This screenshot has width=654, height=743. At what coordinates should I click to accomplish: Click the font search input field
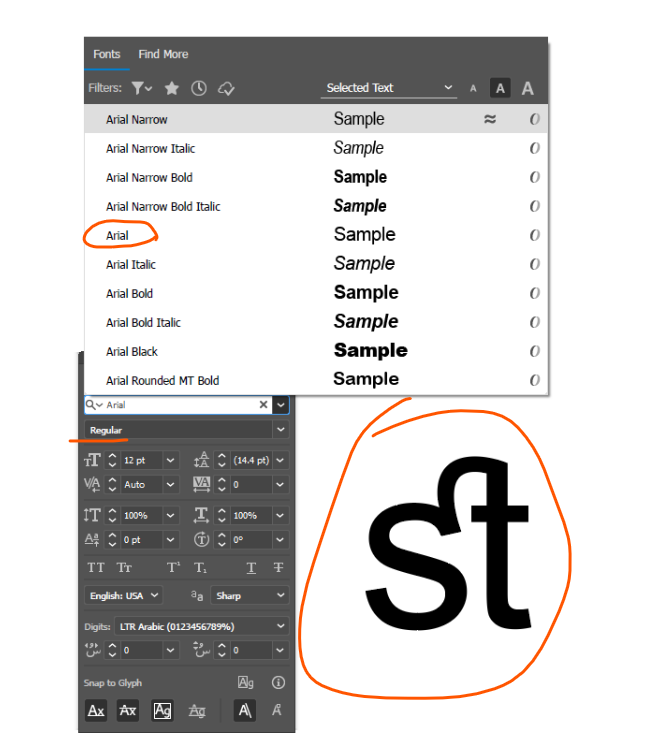coord(180,405)
